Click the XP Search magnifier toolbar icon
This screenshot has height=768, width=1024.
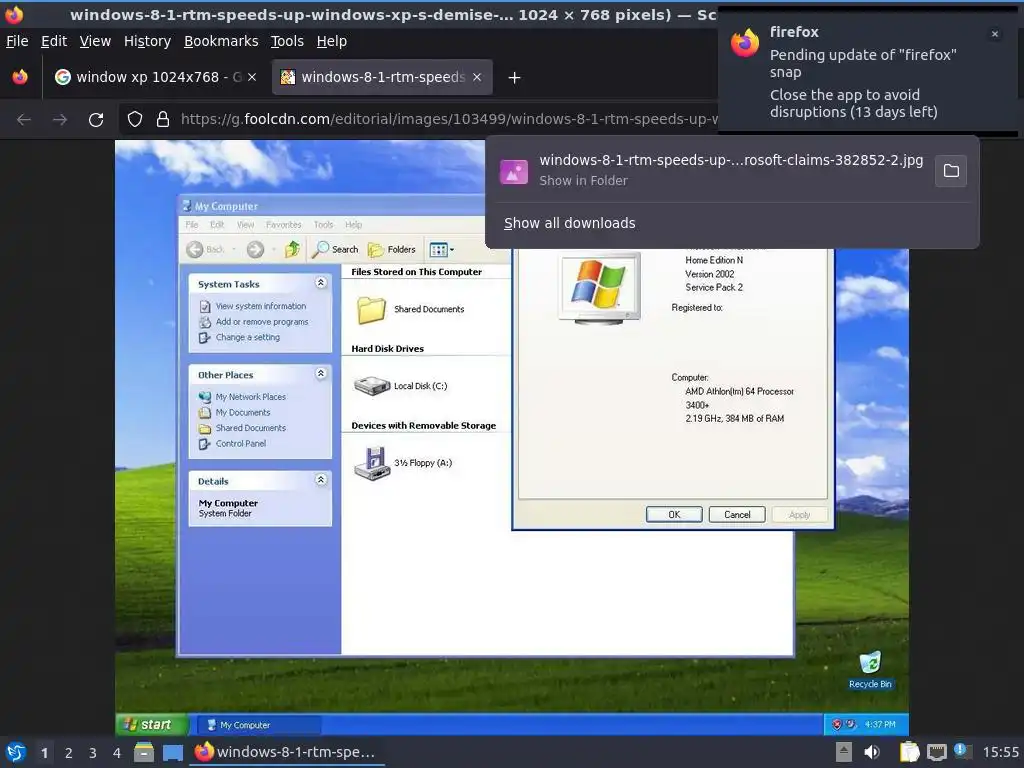(x=320, y=249)
